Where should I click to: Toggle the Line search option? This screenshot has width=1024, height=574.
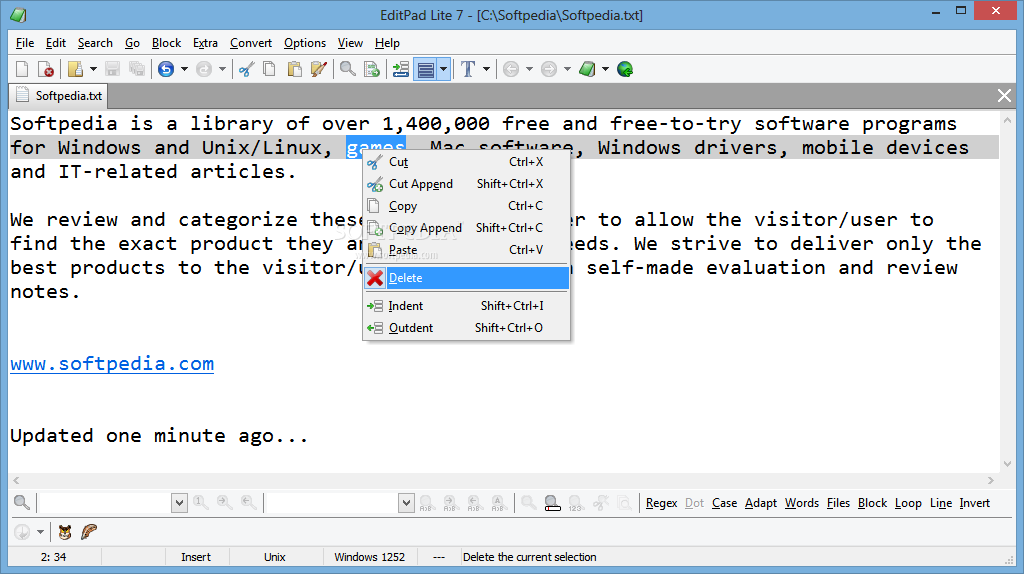pyautogui.click(x=941, y=503)
